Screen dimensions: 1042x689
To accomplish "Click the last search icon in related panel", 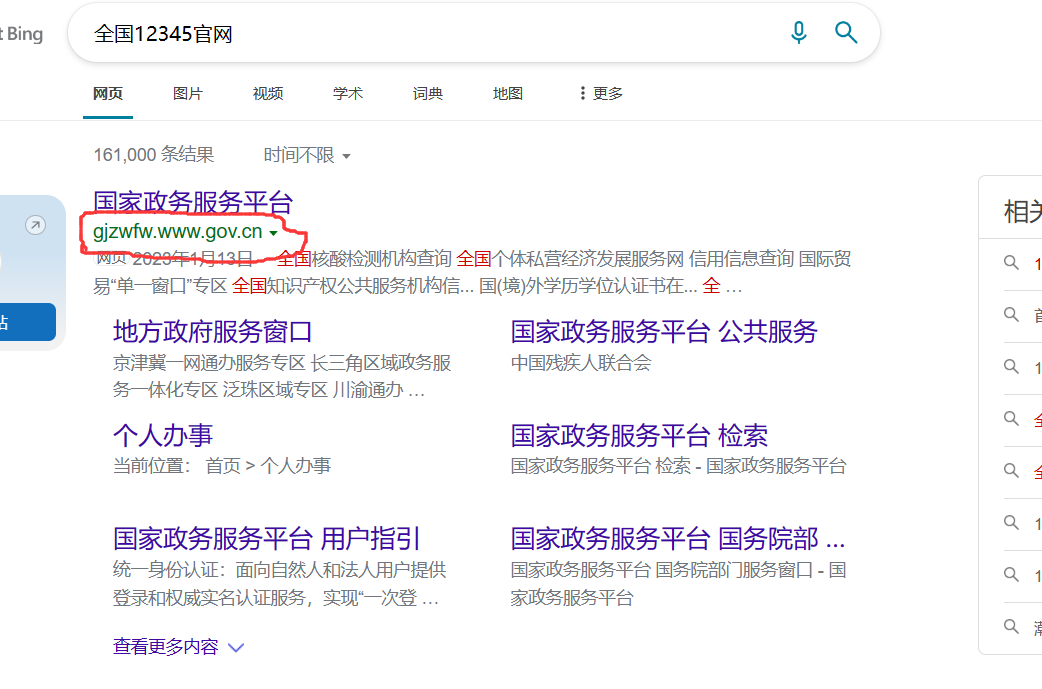I will [1011, 626].
